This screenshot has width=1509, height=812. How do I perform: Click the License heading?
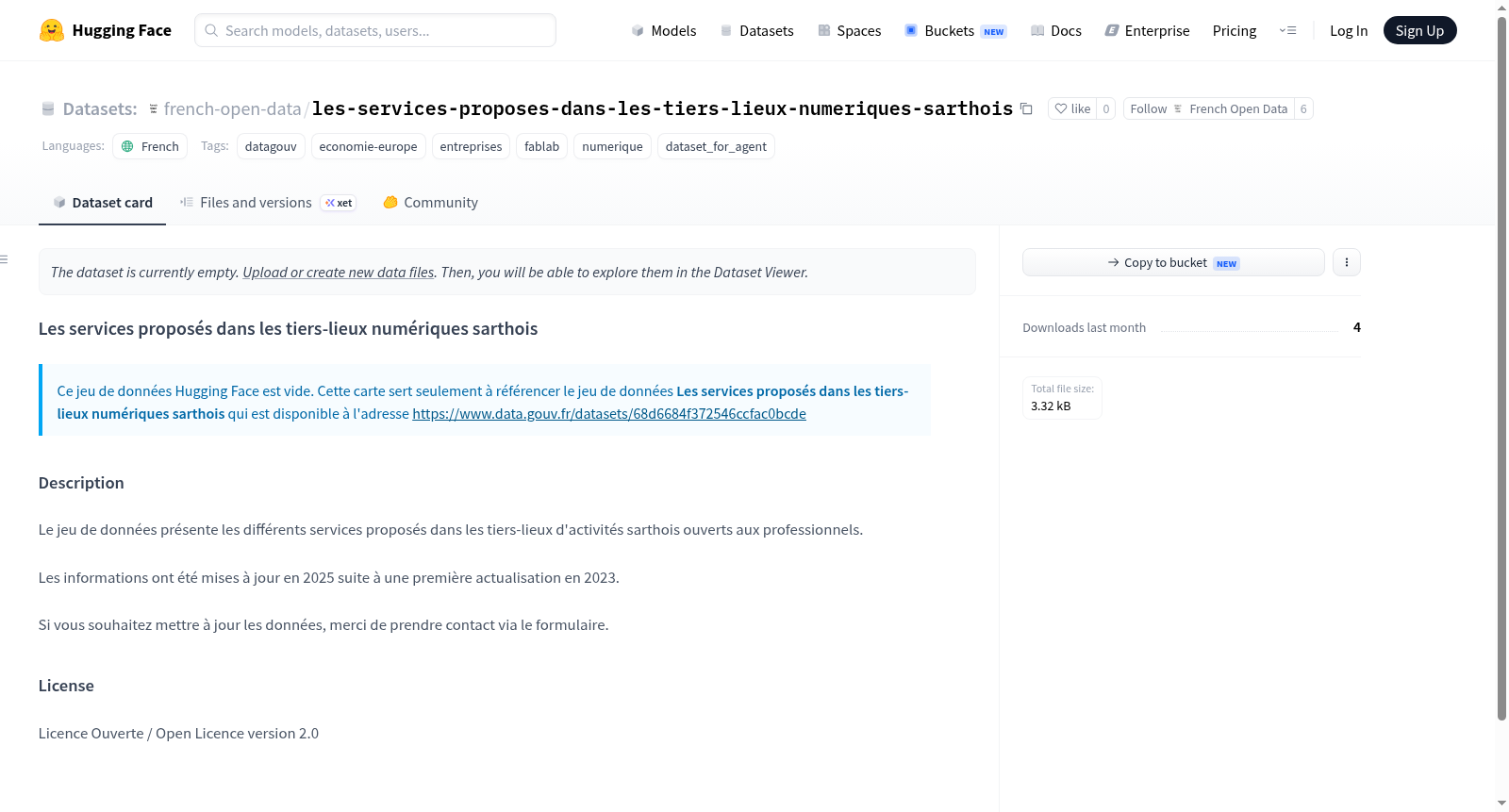[66, 686]
